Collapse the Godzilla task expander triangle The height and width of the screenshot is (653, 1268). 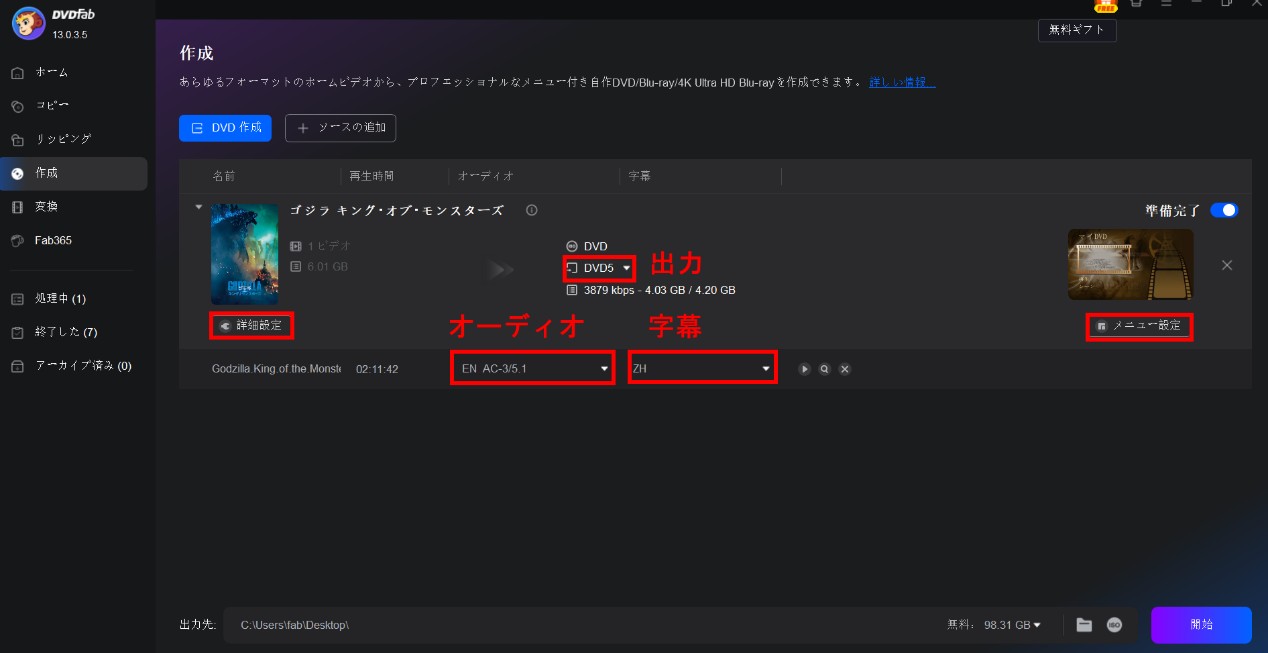tap(198, 208)
